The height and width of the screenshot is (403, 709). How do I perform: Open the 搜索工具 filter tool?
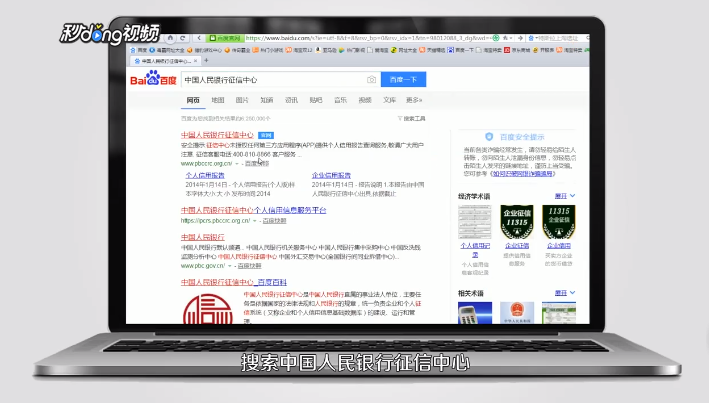tap(411, 119)
